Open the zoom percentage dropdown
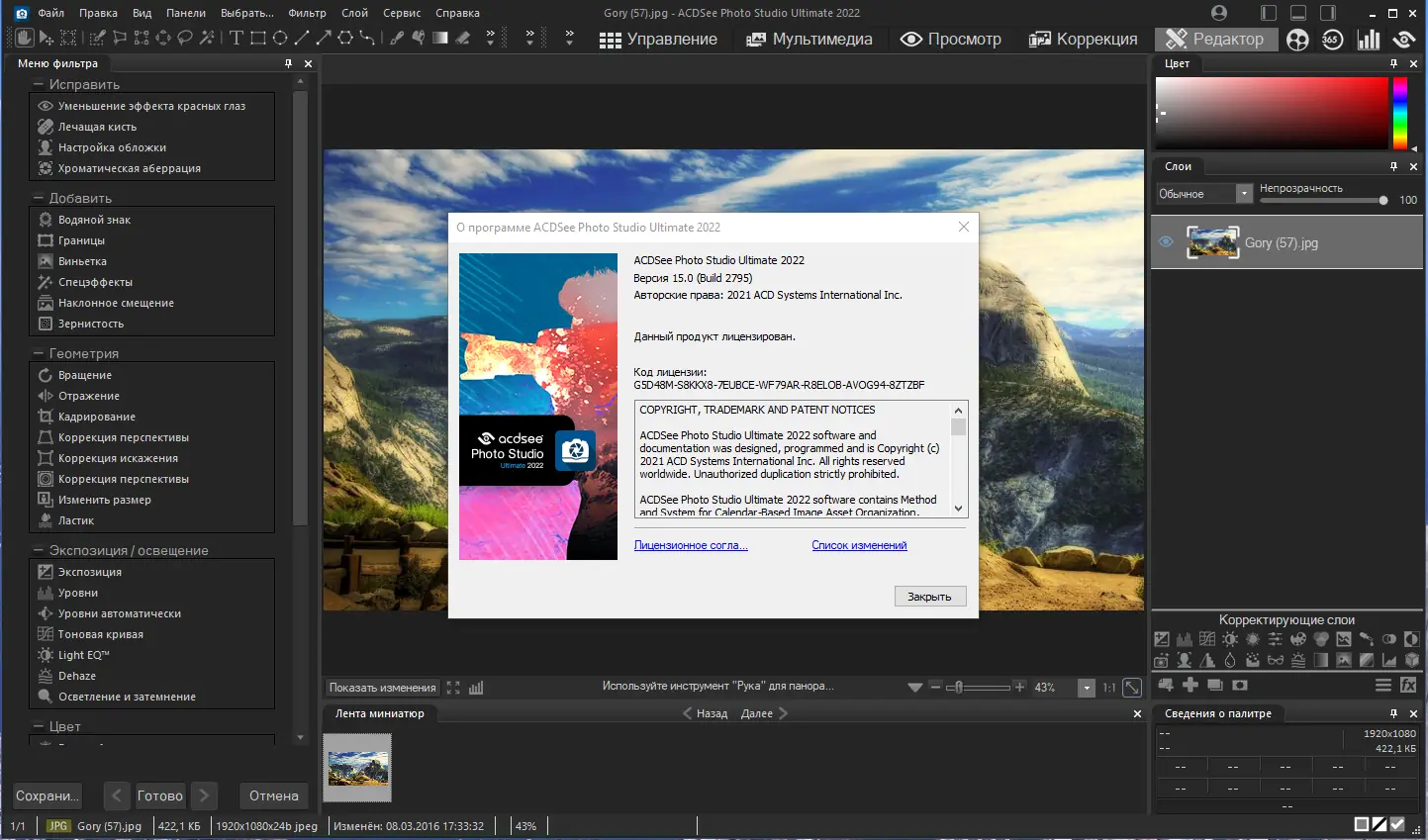Viewport: 1428px width, 840px height. pyautogui.click(x=1087, y=688)
